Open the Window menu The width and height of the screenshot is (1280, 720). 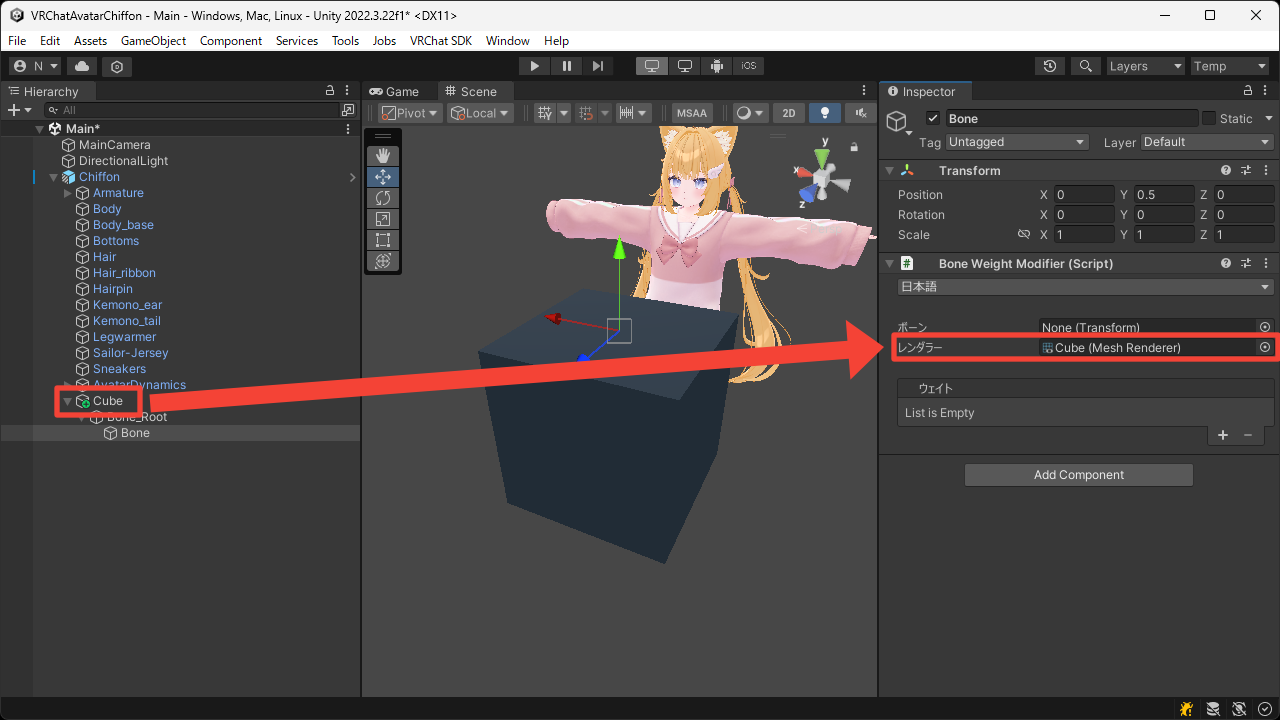507,41
